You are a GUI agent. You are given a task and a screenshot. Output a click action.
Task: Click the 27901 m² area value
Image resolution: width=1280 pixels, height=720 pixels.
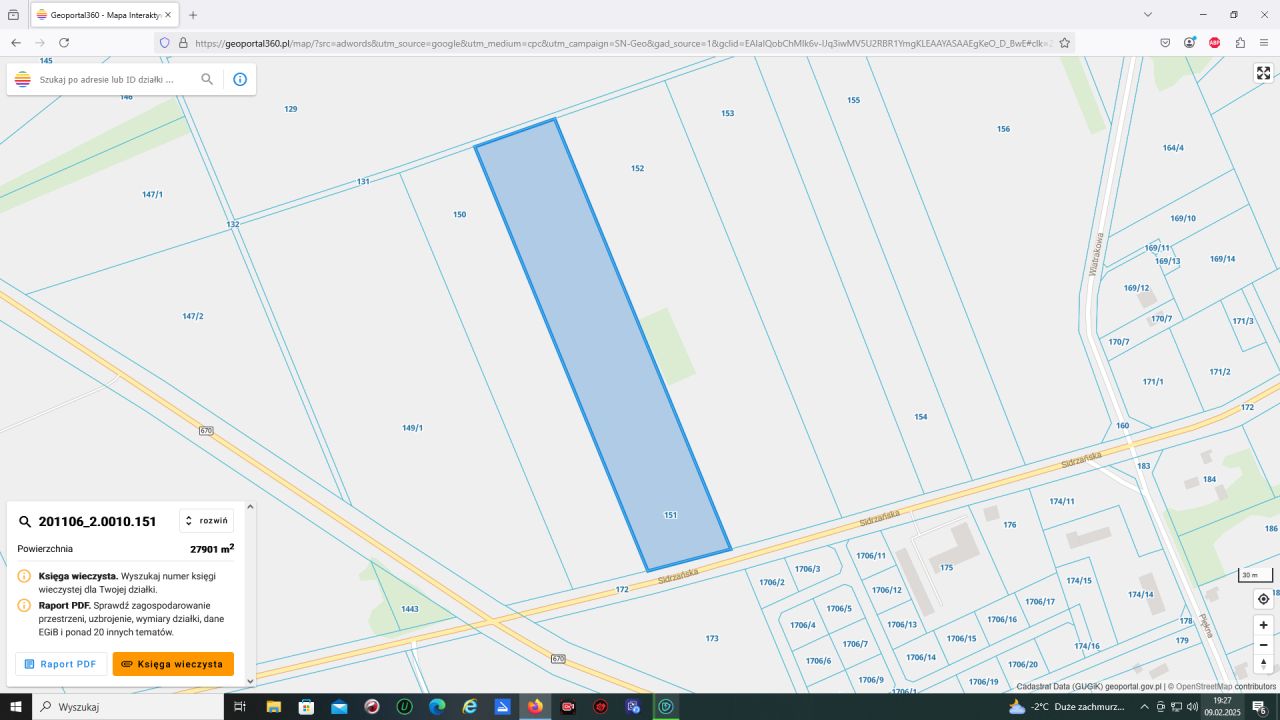click(212, 548)
